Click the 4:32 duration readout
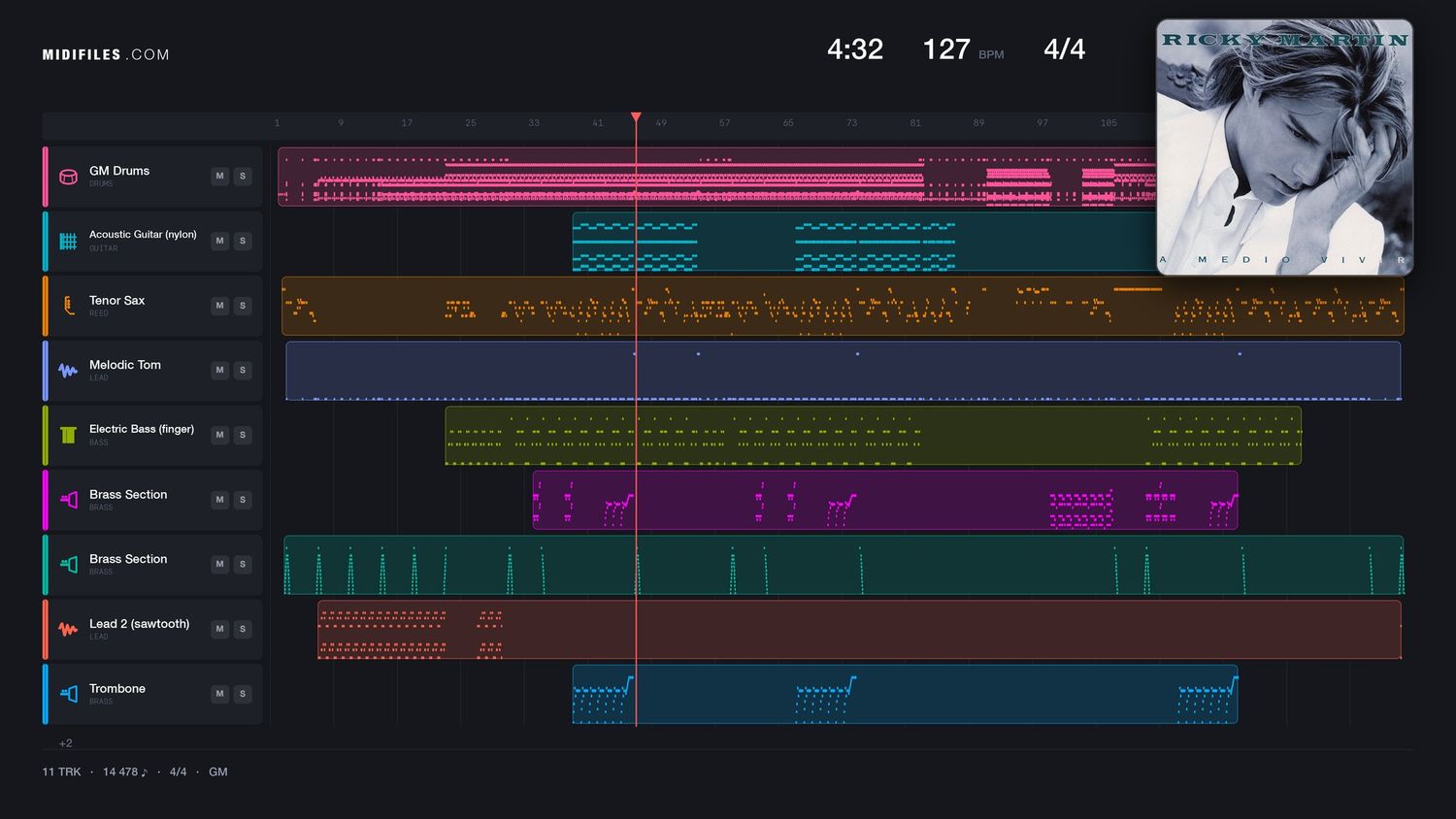Viewport: 1456px width, 819px height. pos(855,49)
